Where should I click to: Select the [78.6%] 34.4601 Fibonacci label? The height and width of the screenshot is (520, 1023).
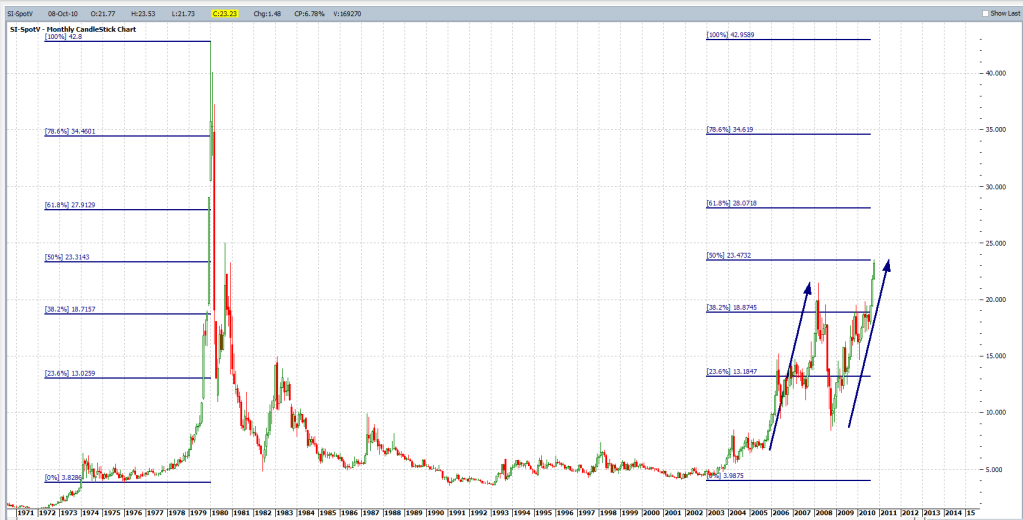click(x=70, y=131)
